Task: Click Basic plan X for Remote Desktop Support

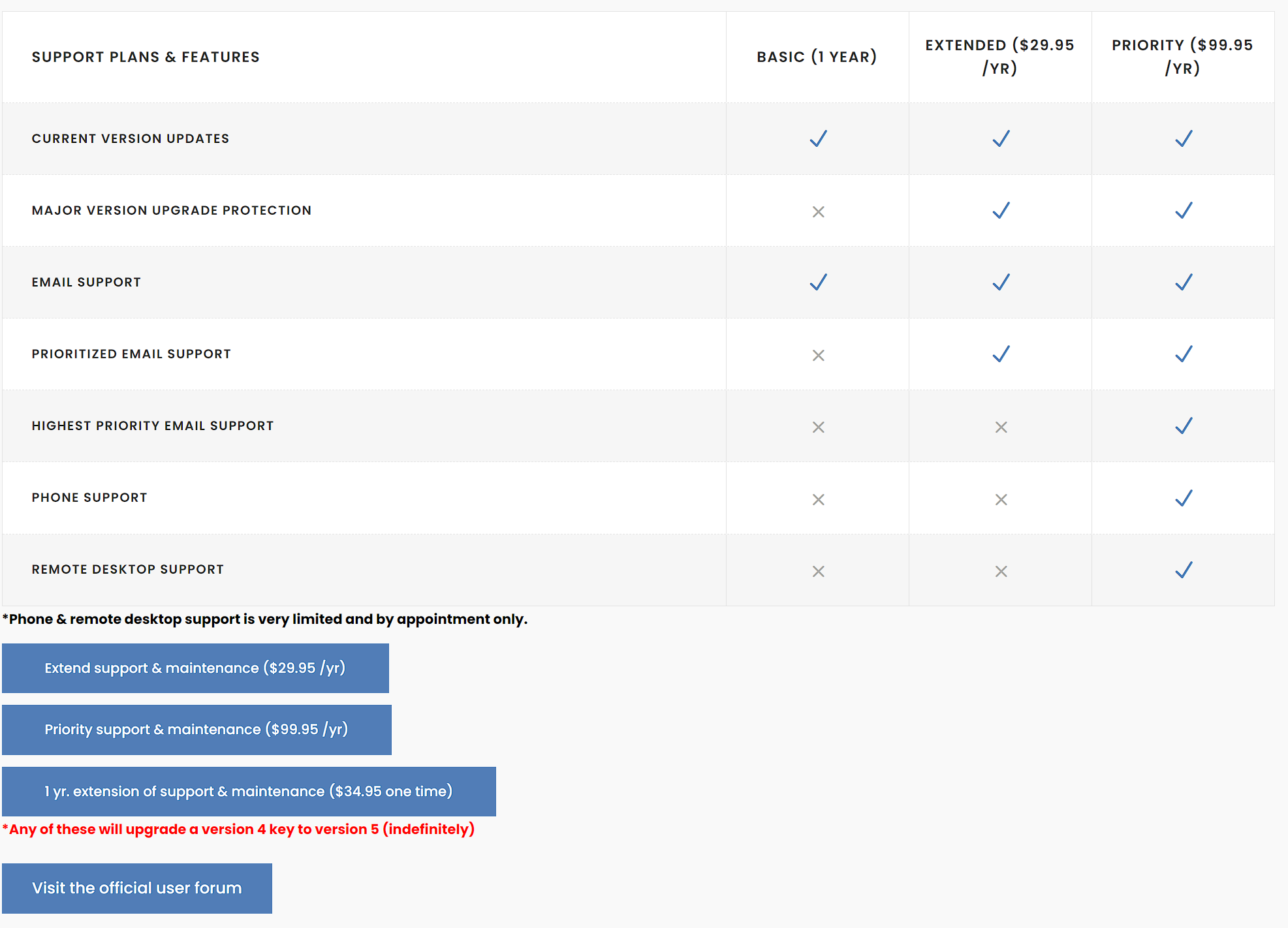Action: coord(818,571)
